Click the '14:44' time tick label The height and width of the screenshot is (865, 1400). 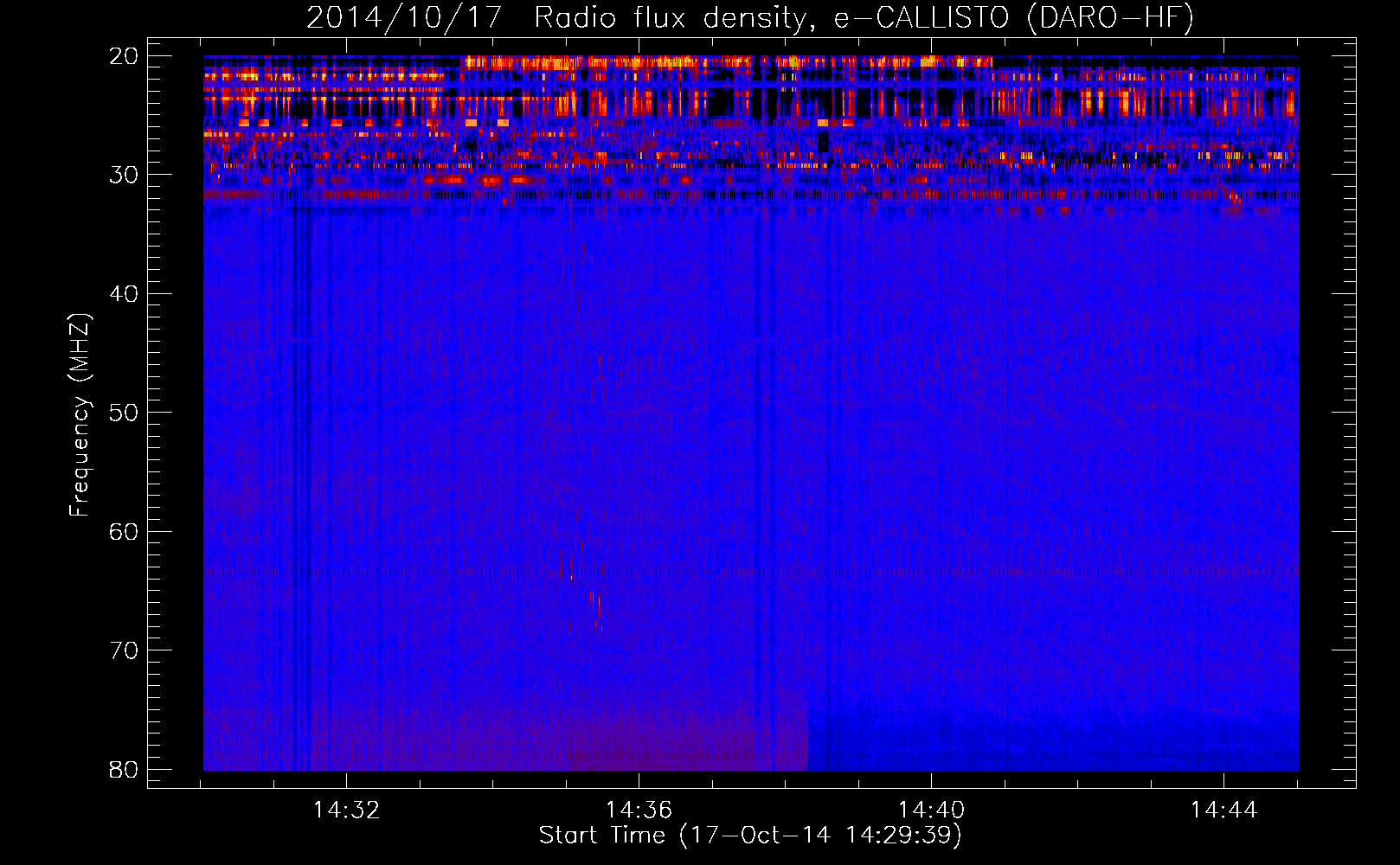pos(1223,810)
